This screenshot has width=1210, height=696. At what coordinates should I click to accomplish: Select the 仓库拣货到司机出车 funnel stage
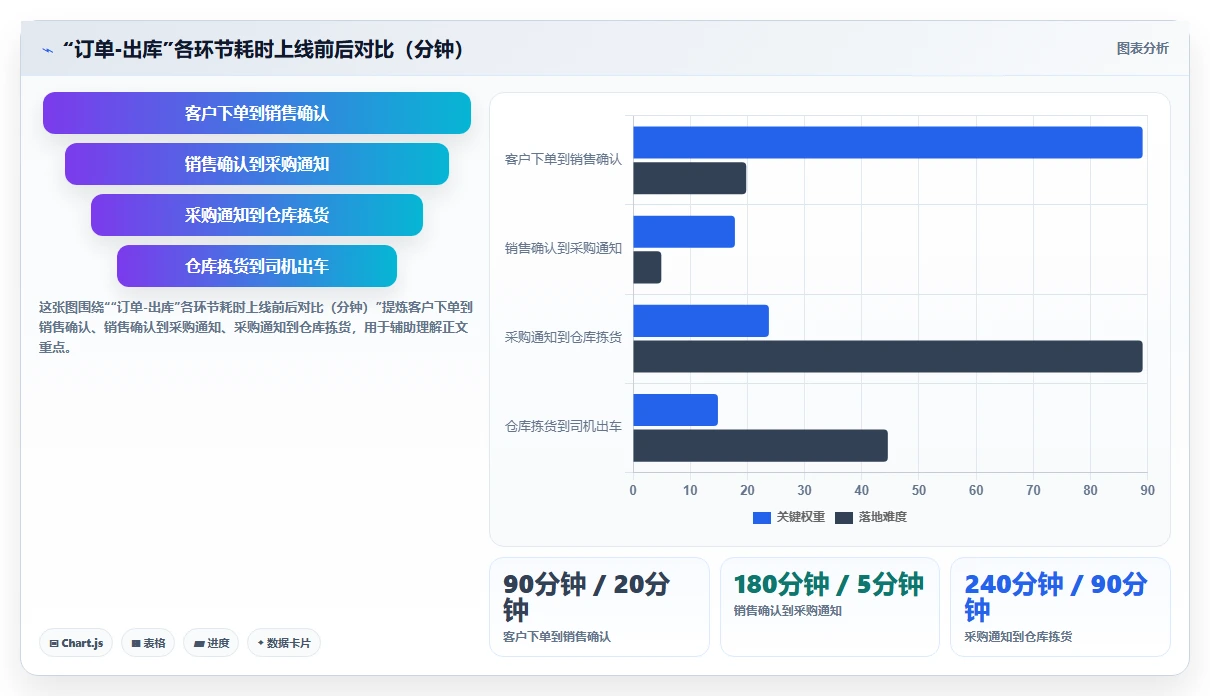pos(257,266)
